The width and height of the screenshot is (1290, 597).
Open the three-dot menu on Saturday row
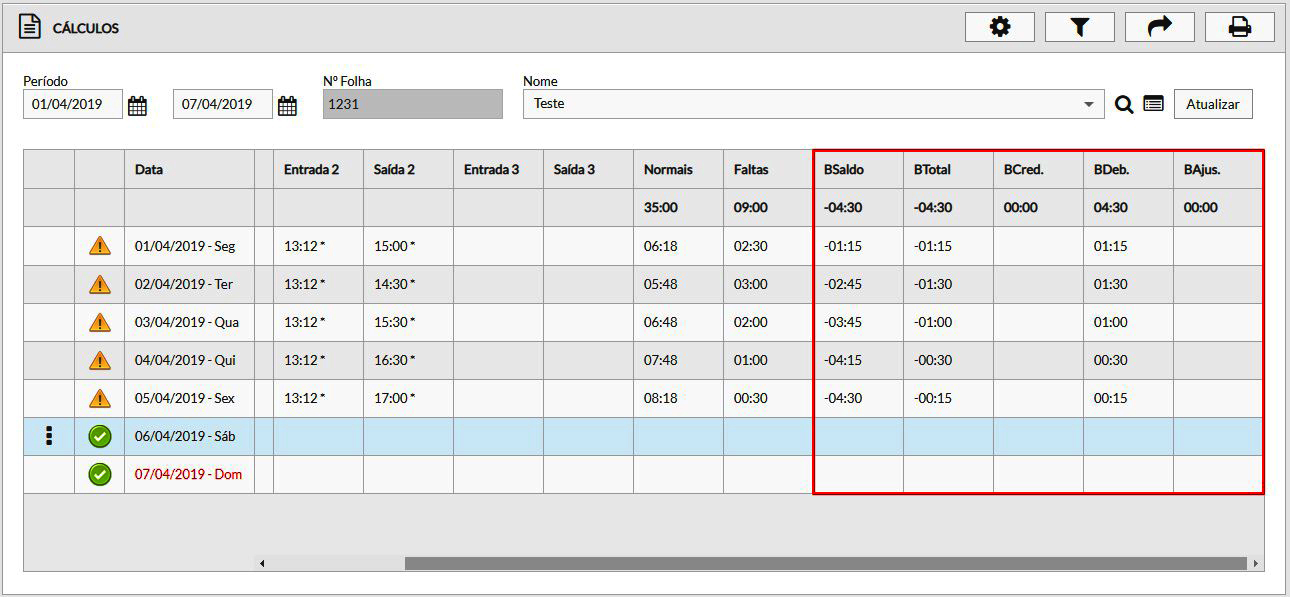(x=49, y=436)
